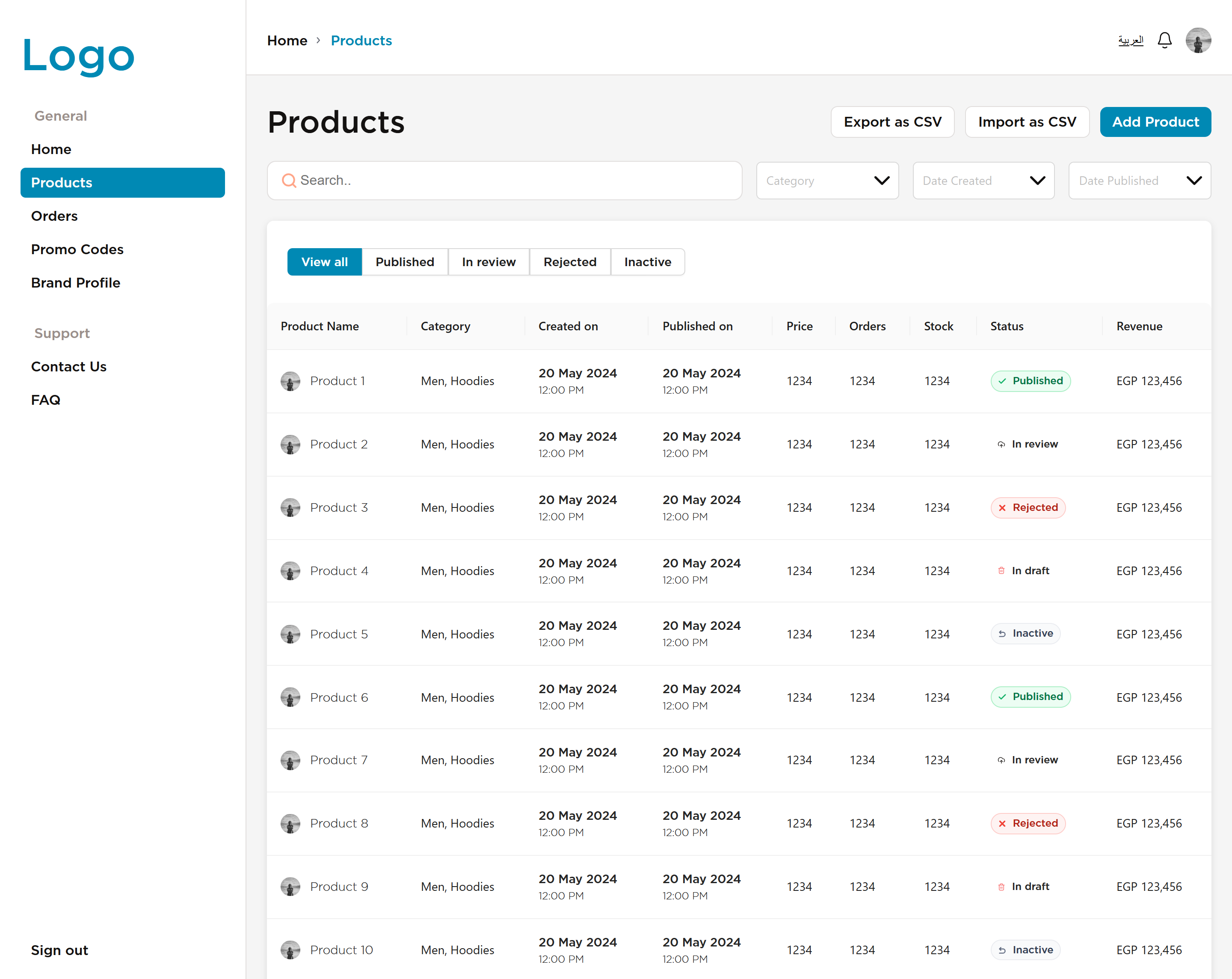
Task: Click the Add Product button
Action: point(1155,122)
